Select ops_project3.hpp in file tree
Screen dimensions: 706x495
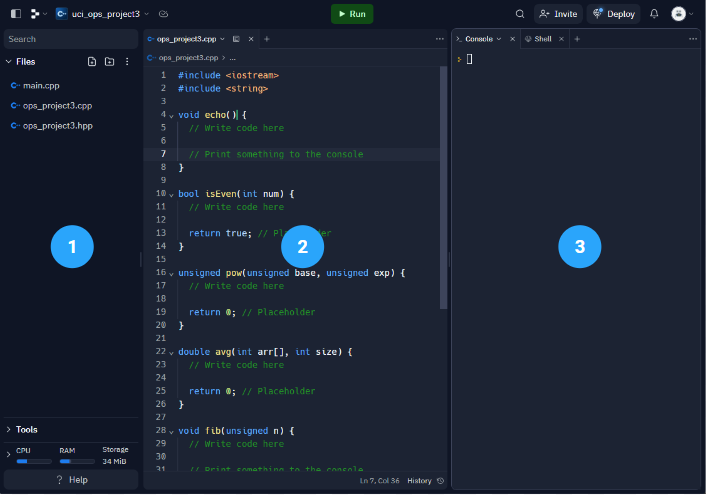coord(57,126)
